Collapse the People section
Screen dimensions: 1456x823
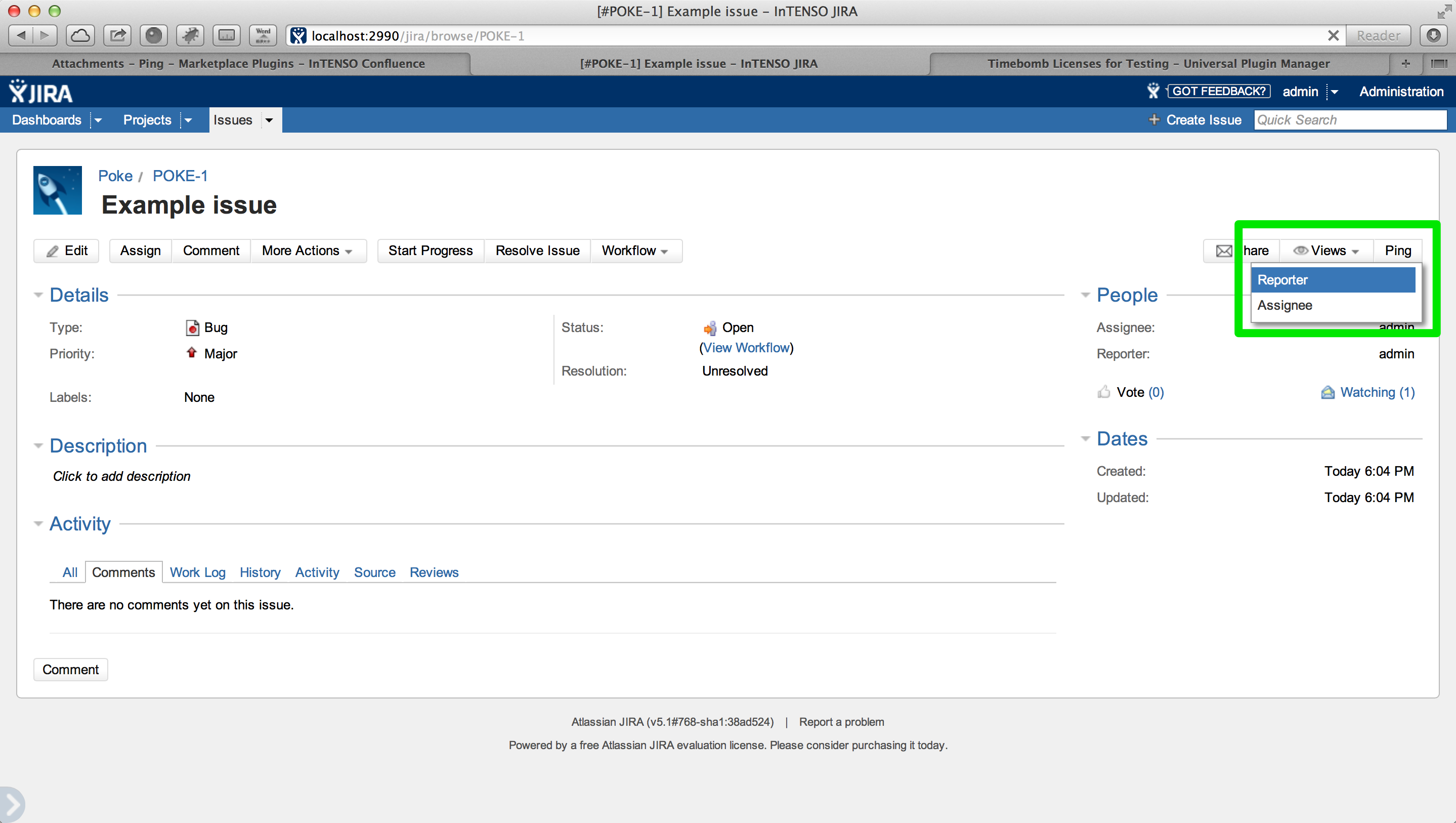[x=1085, y=295]
